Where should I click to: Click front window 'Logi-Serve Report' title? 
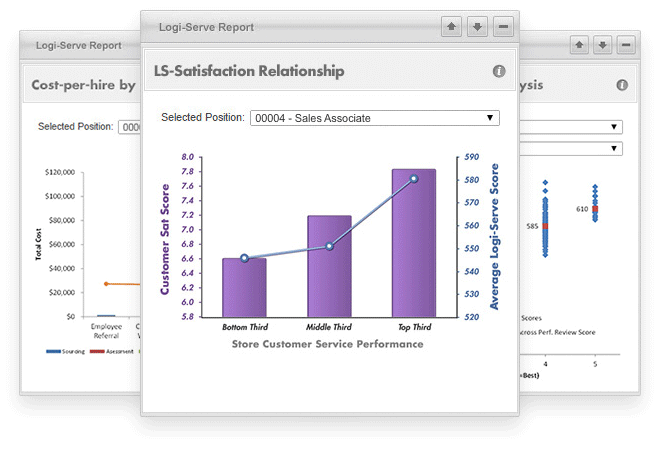point(206,27)
